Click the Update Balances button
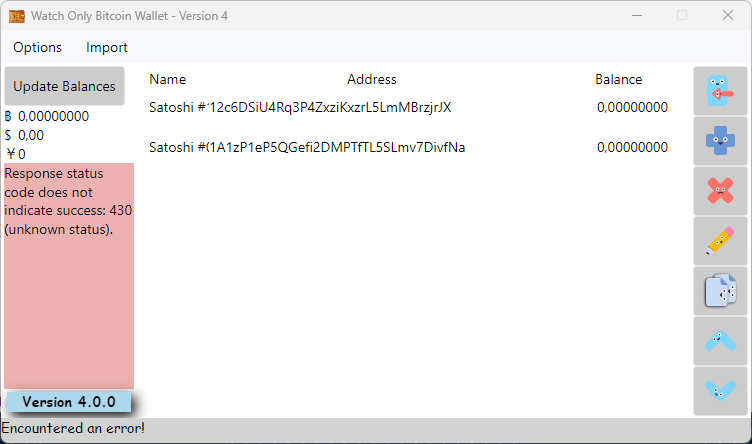The width and height of the screenshot is (752, 444). click(x=64, y=86)
